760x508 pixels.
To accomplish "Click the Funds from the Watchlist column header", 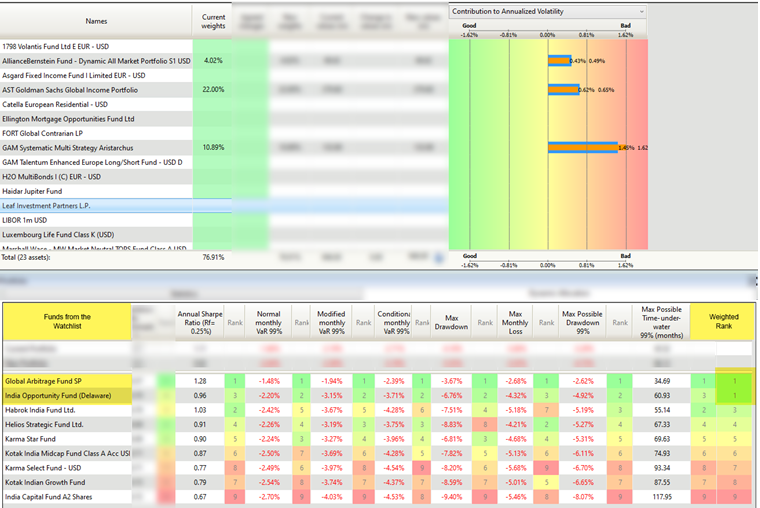I will pos(67,321).
